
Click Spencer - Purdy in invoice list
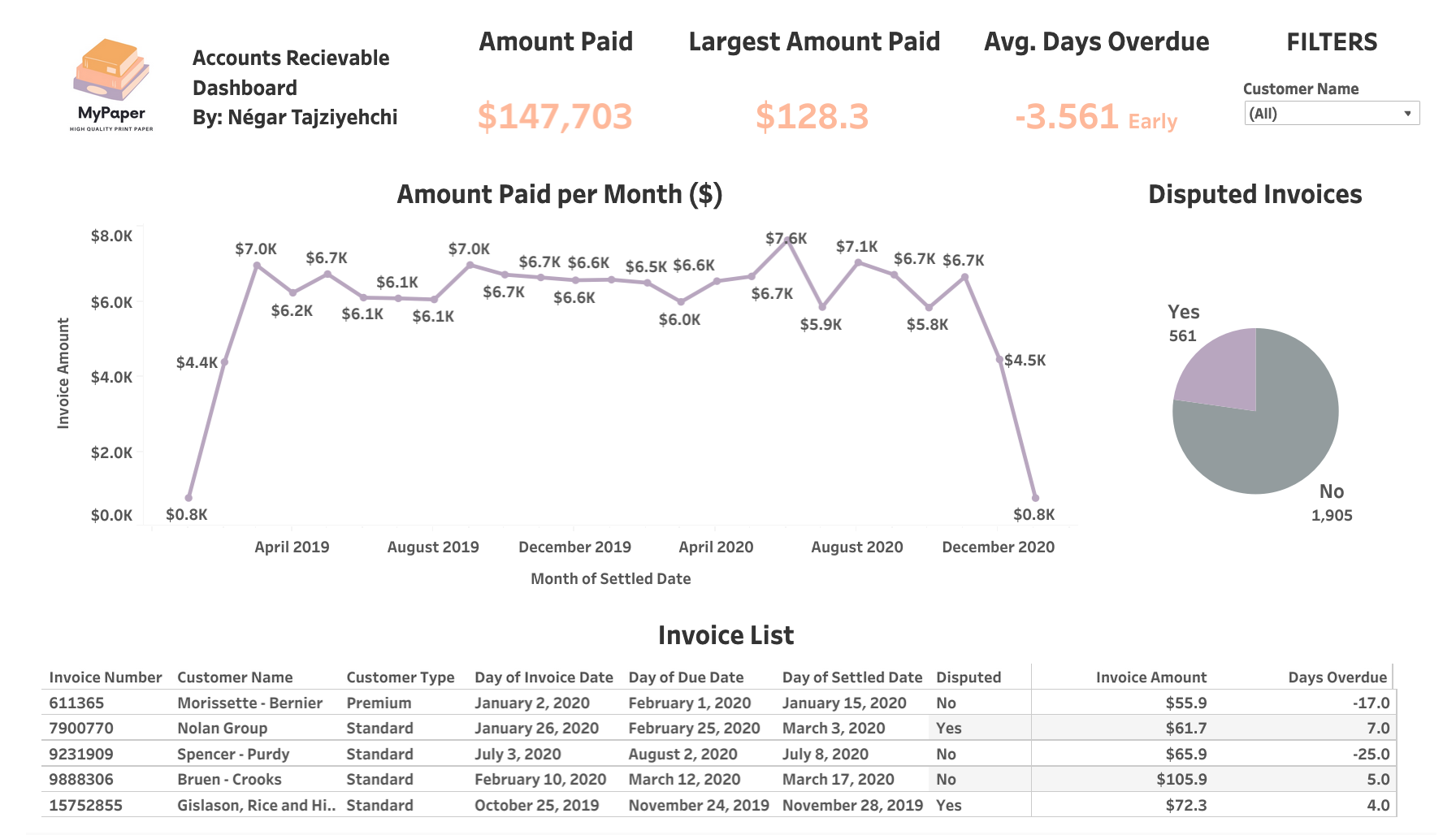pyautogui.click(x=233, y=754)
